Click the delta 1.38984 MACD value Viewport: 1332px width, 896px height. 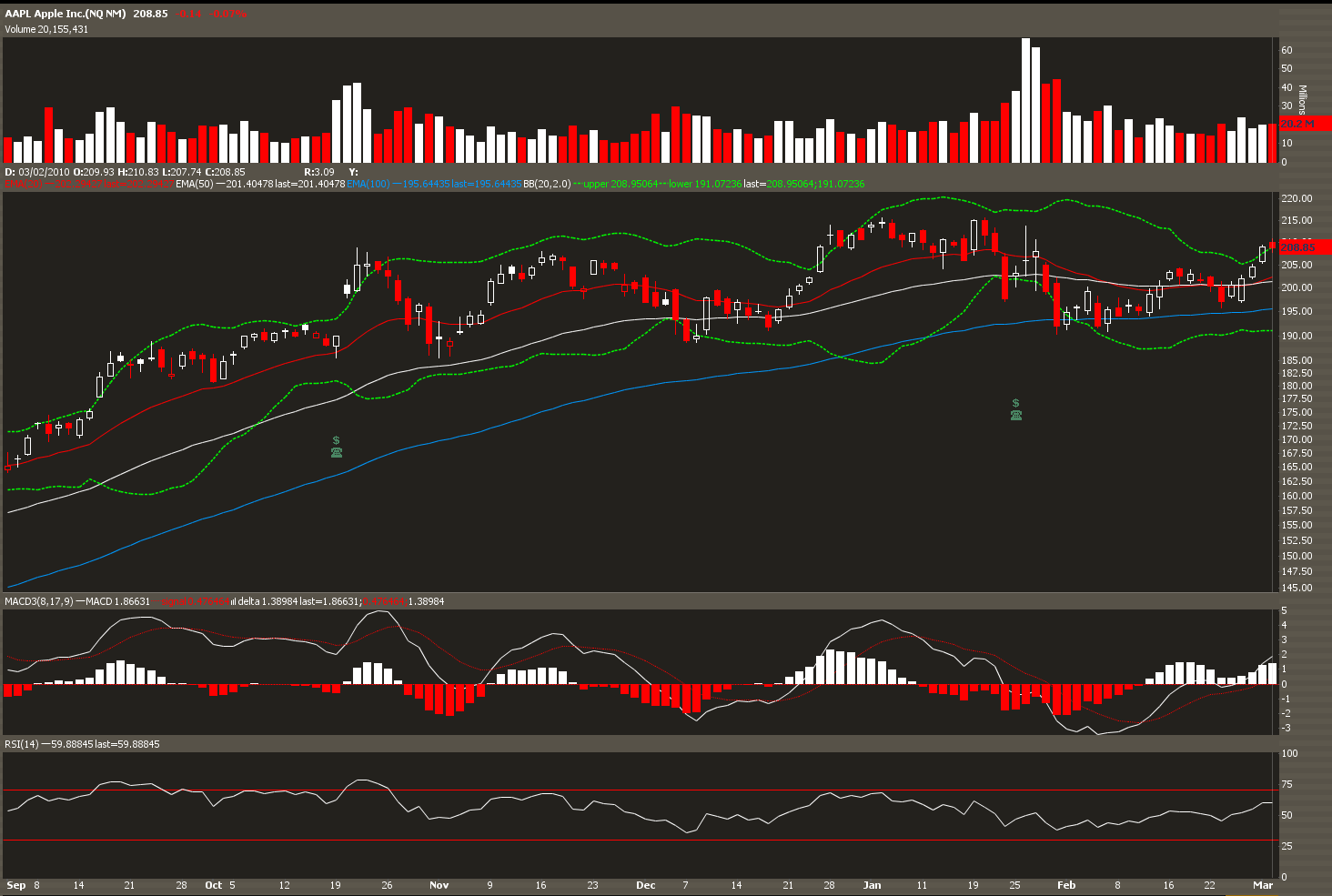click(x=267, y=601)
